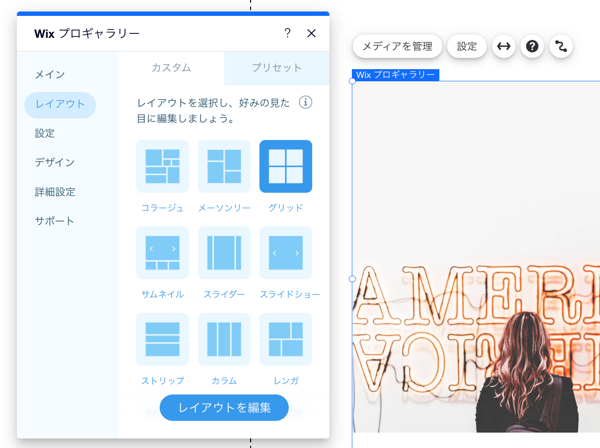Click the 設定 button in gallery toolbar

(467, 47)
